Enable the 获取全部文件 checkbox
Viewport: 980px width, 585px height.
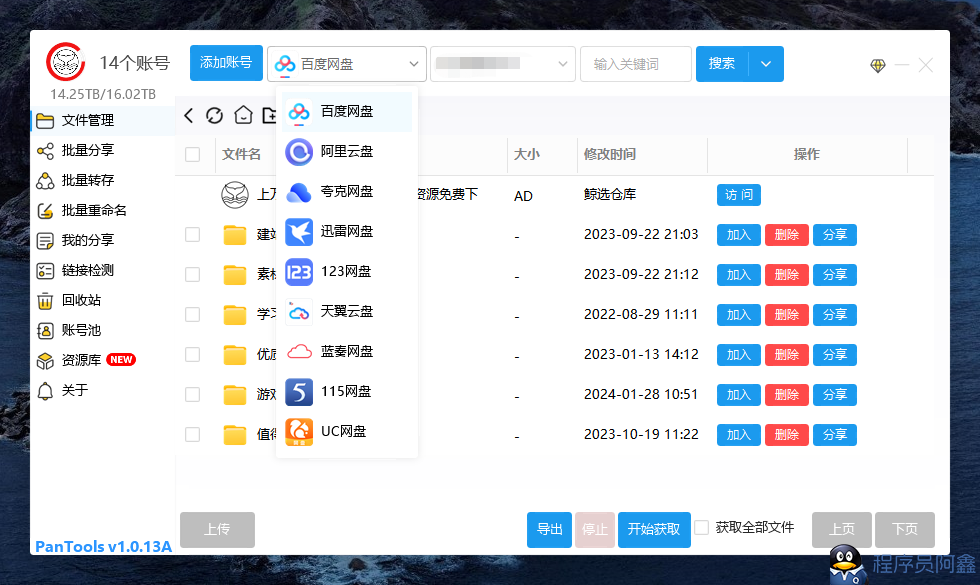[702, 528]
